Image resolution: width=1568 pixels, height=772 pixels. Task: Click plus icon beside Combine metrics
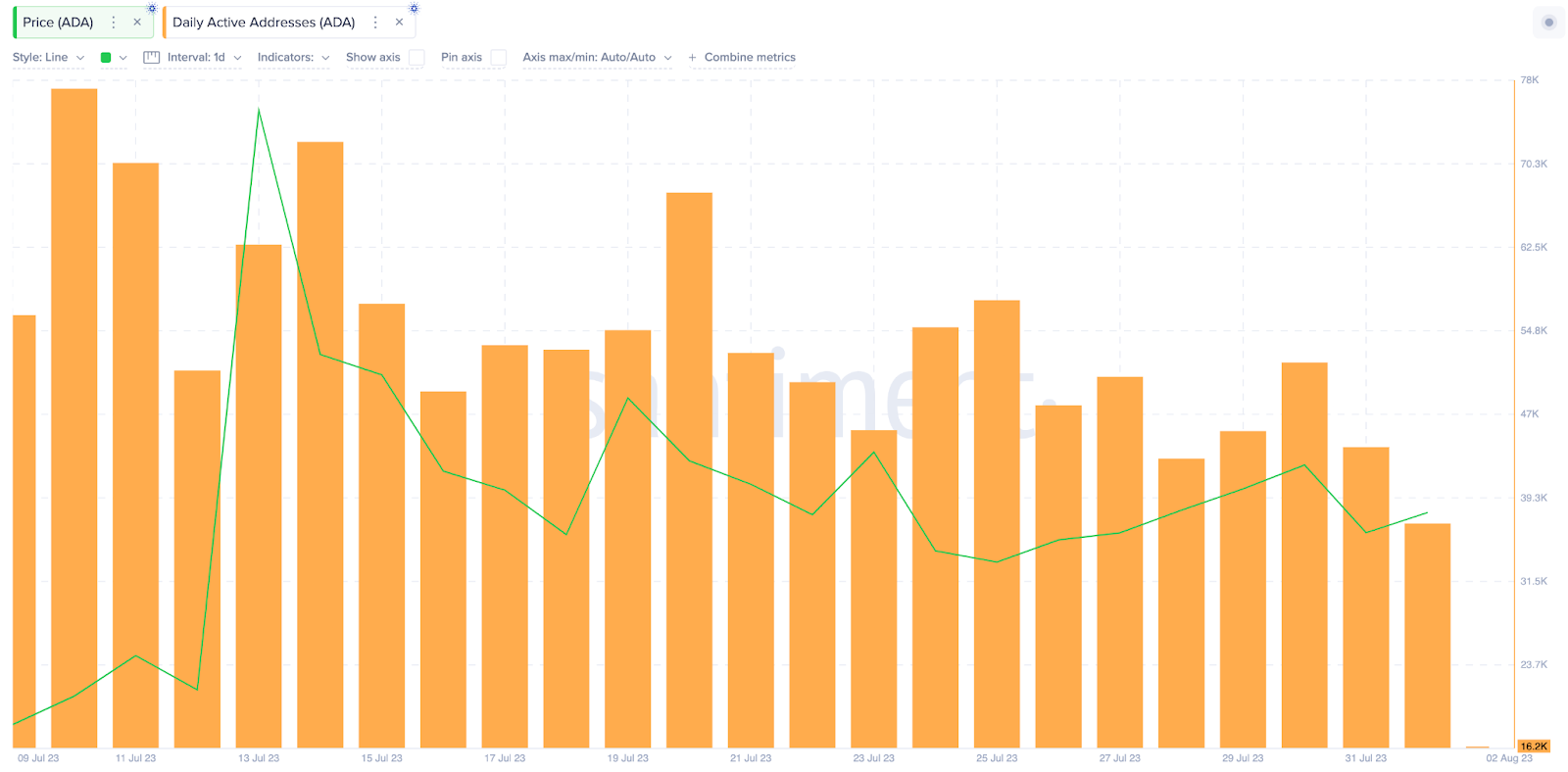(692, 58)
